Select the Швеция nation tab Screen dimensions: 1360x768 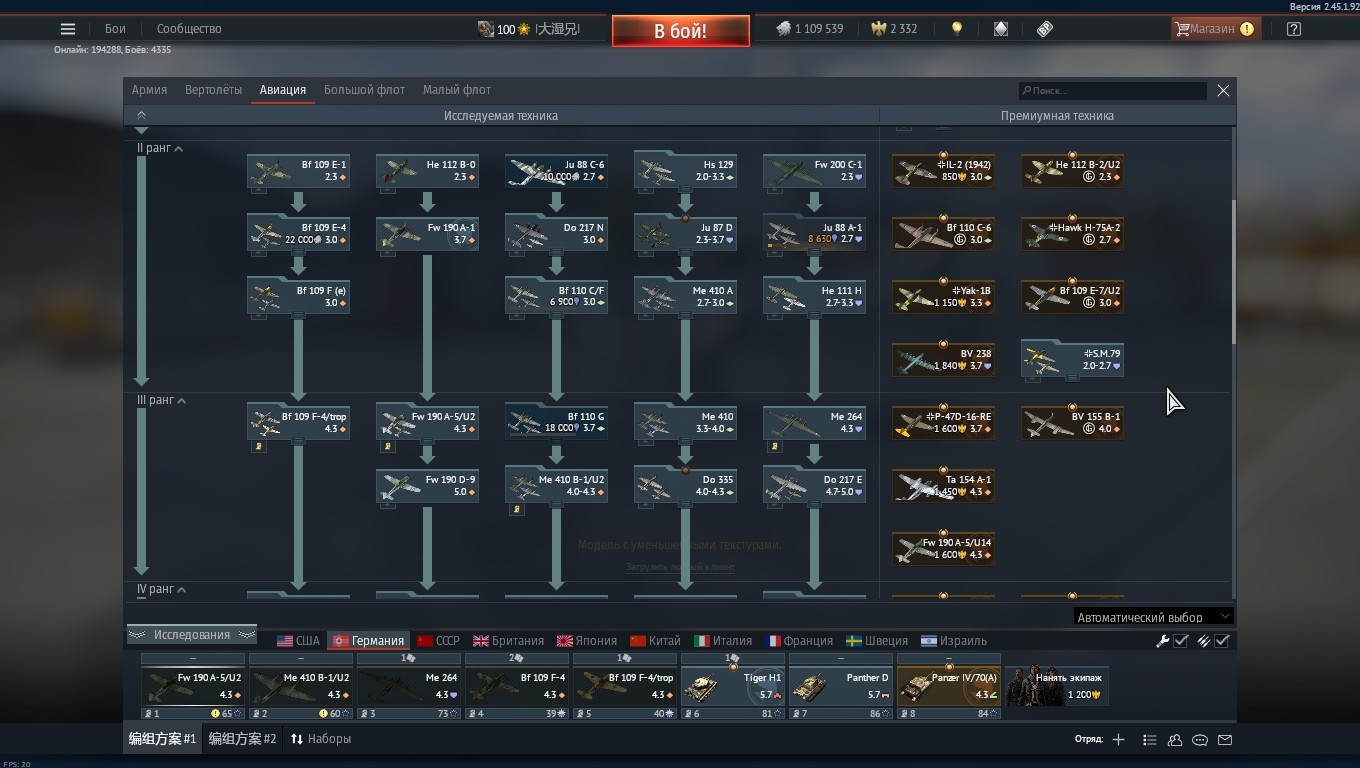pyautogui.click(x=877, y=641)
